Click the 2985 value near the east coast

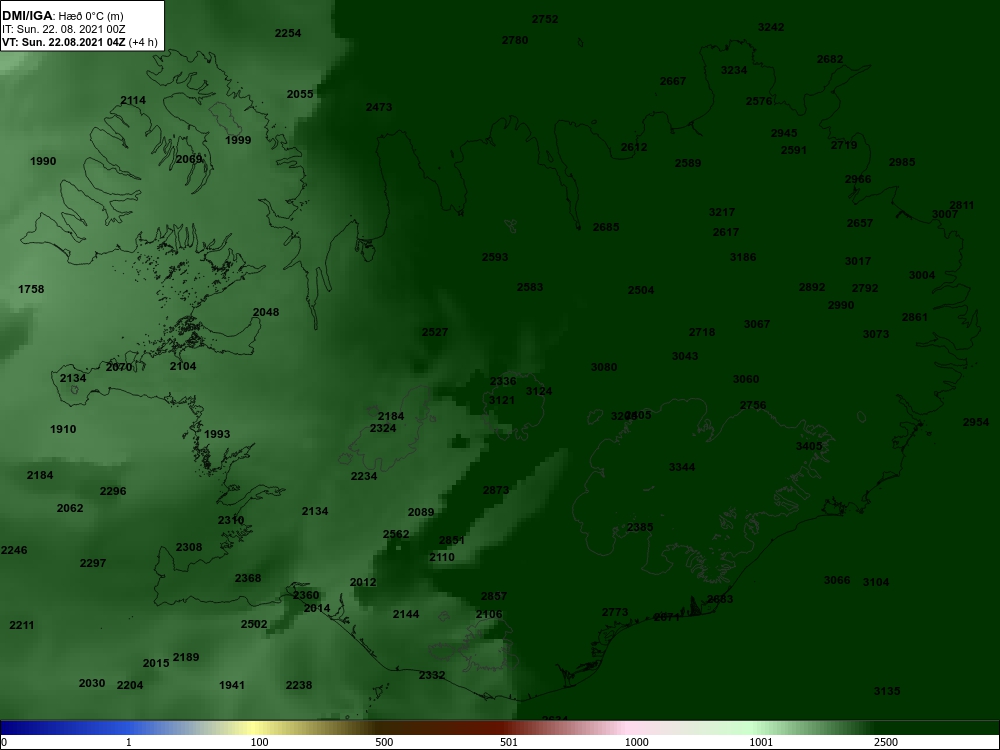click(902, 162)
